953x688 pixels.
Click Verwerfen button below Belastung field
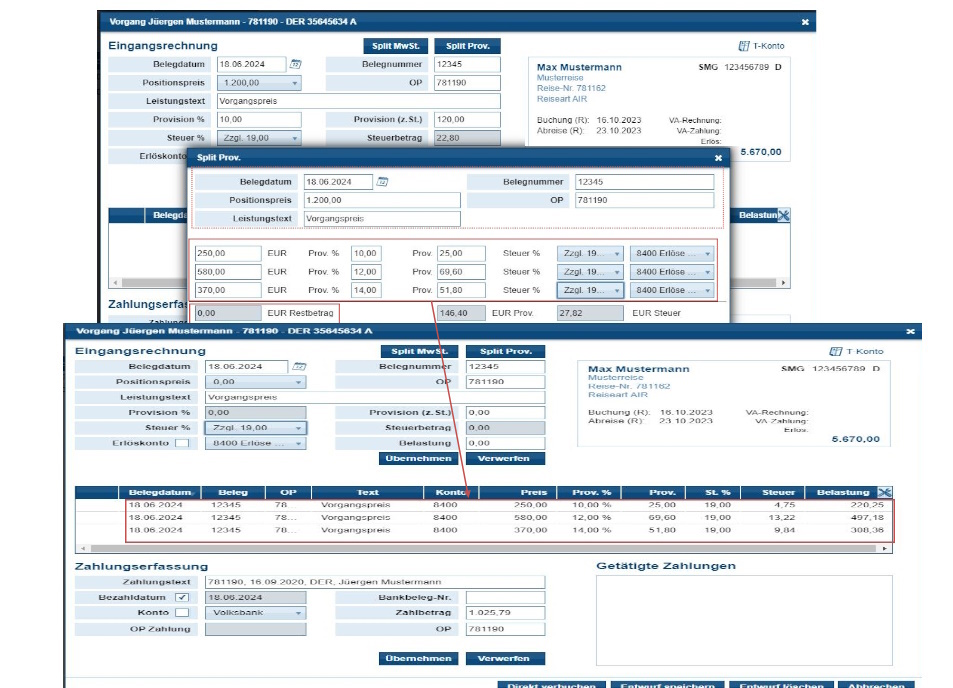tap(504, 458)
